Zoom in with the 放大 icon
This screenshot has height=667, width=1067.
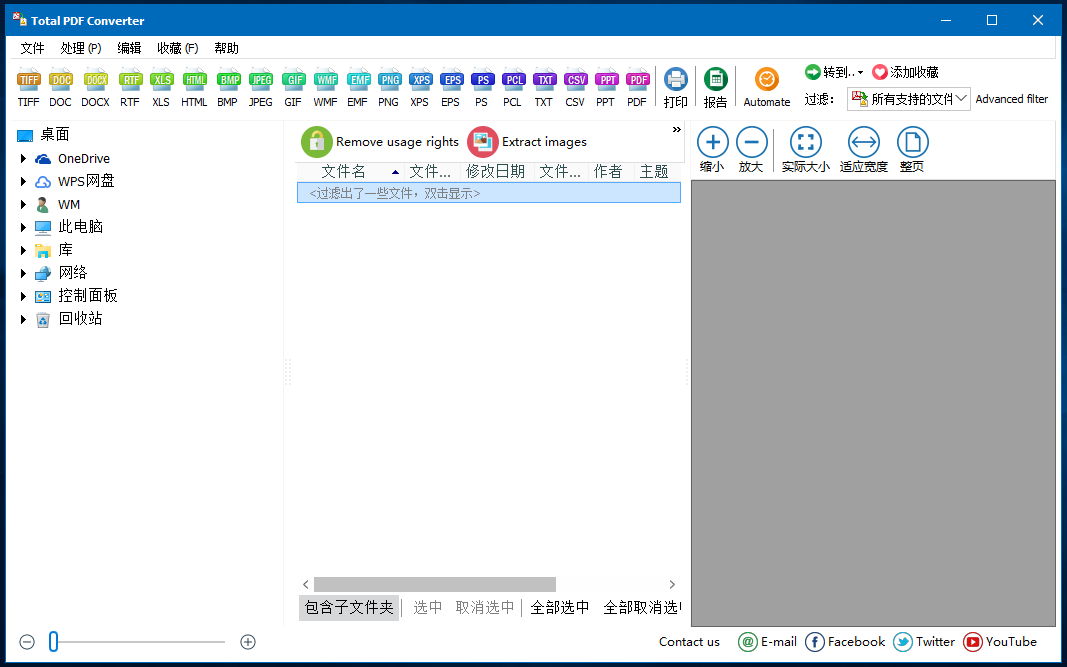point(751,148)
